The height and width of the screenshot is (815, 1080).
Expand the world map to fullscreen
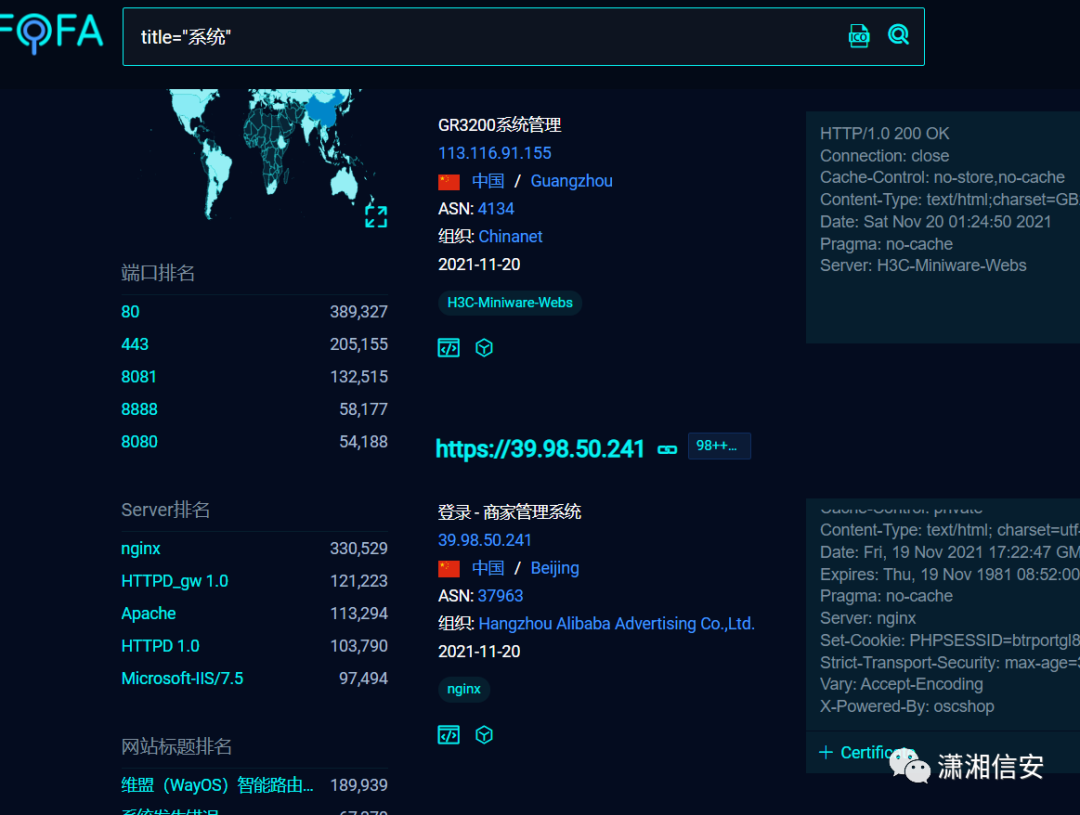tap(376, 216)
